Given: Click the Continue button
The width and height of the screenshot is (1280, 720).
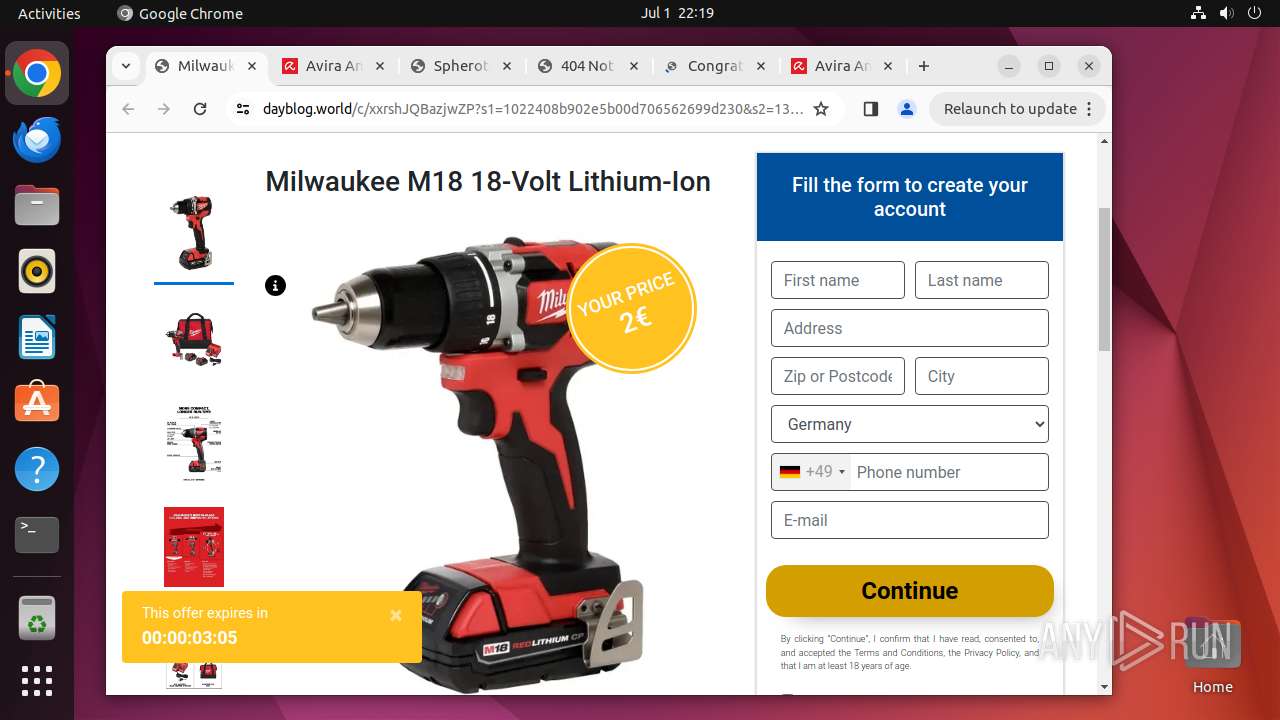Looking at the screenshot, I should (x=910, y=591).
